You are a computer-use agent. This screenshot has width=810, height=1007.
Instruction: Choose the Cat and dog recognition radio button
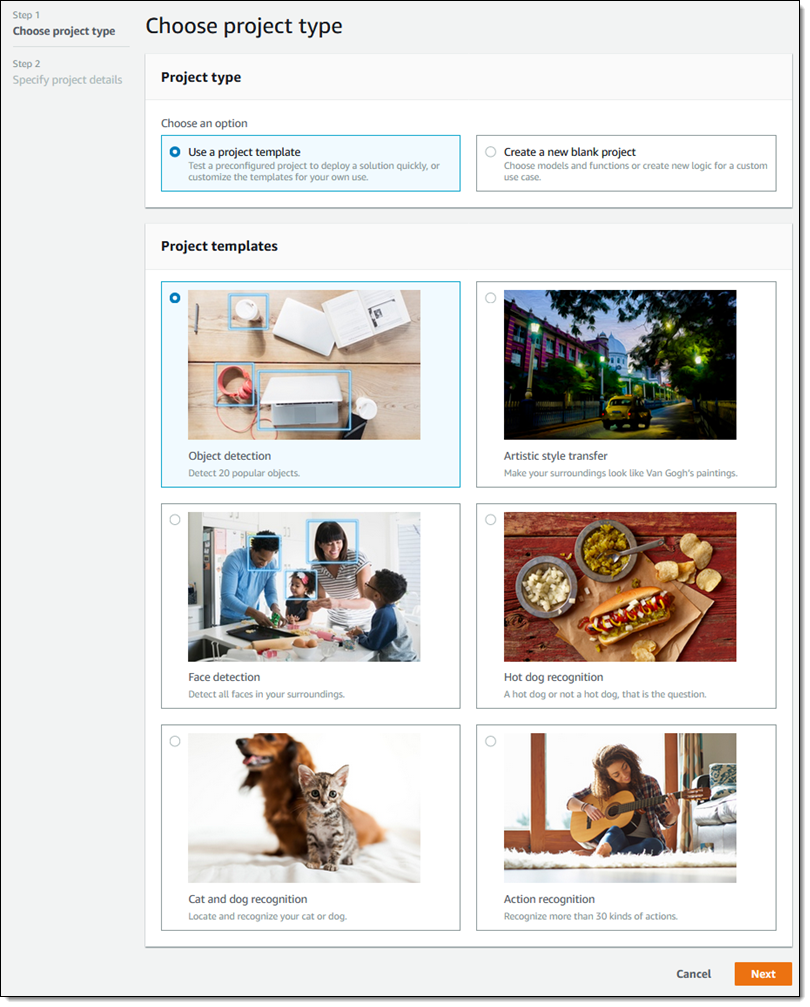point(175,741)
